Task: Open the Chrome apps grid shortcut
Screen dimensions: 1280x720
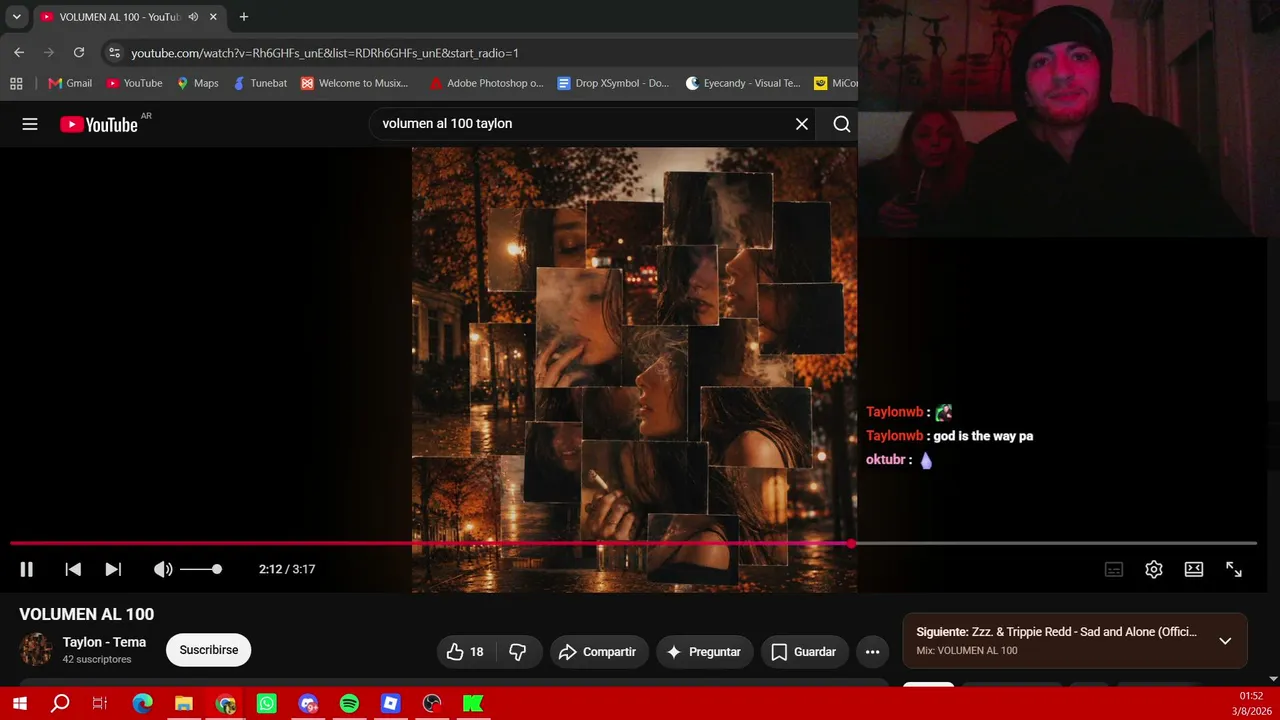Action: 16,83
